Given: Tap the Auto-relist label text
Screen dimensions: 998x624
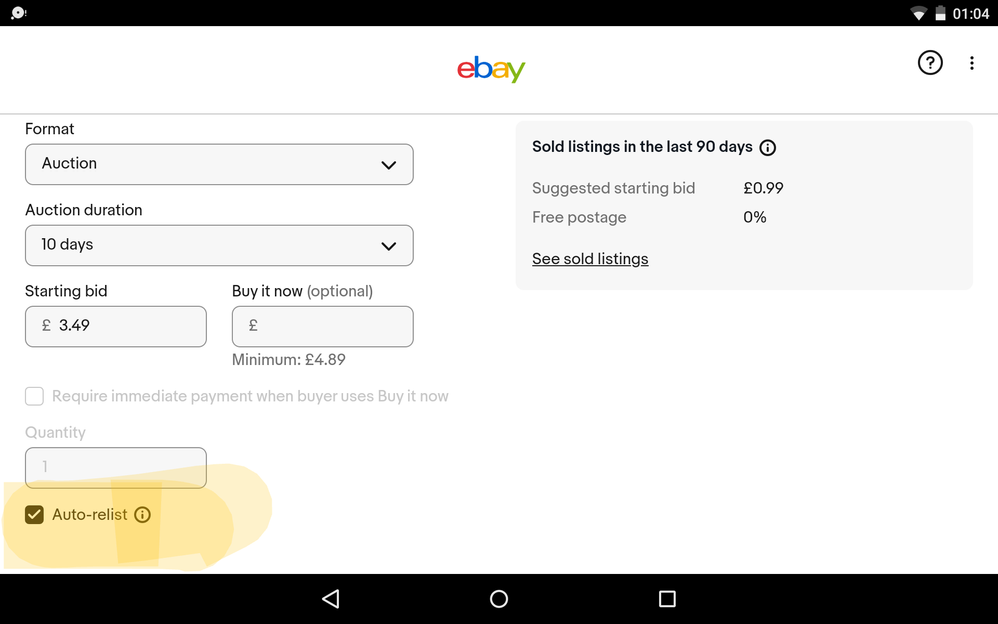Looking at the screenshot, I should [x=90, y=515].
